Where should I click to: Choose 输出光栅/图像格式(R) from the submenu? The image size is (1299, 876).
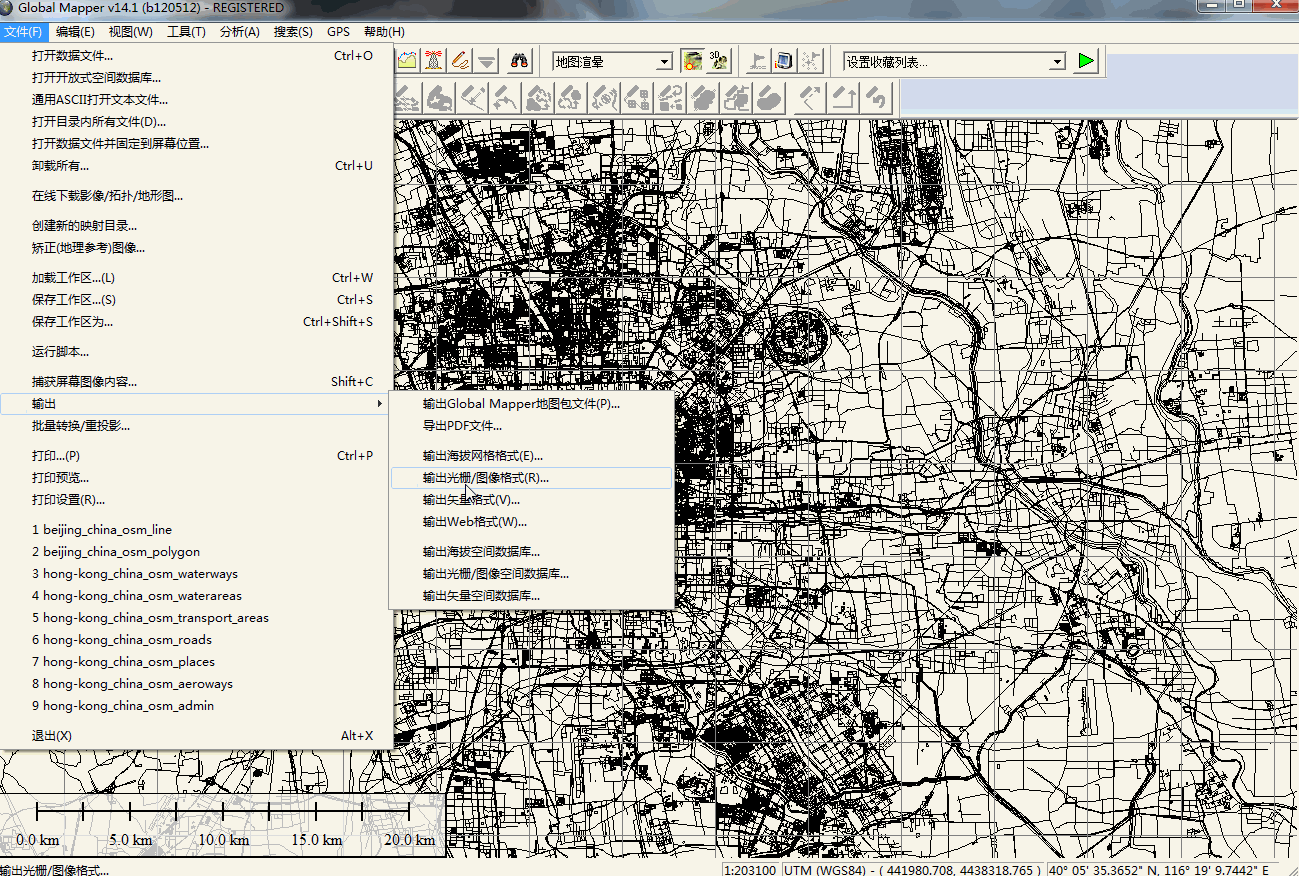coord(486,478)
